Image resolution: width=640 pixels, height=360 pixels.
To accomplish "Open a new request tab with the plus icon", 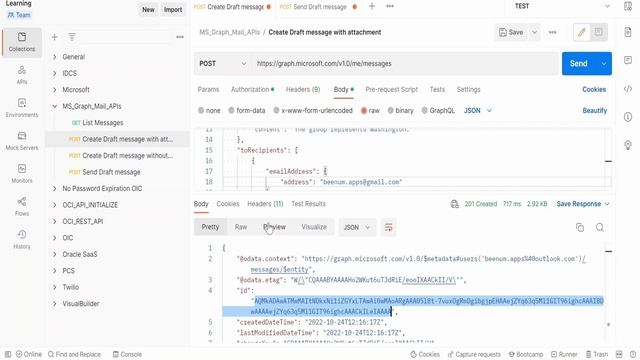I will [372, 6].
